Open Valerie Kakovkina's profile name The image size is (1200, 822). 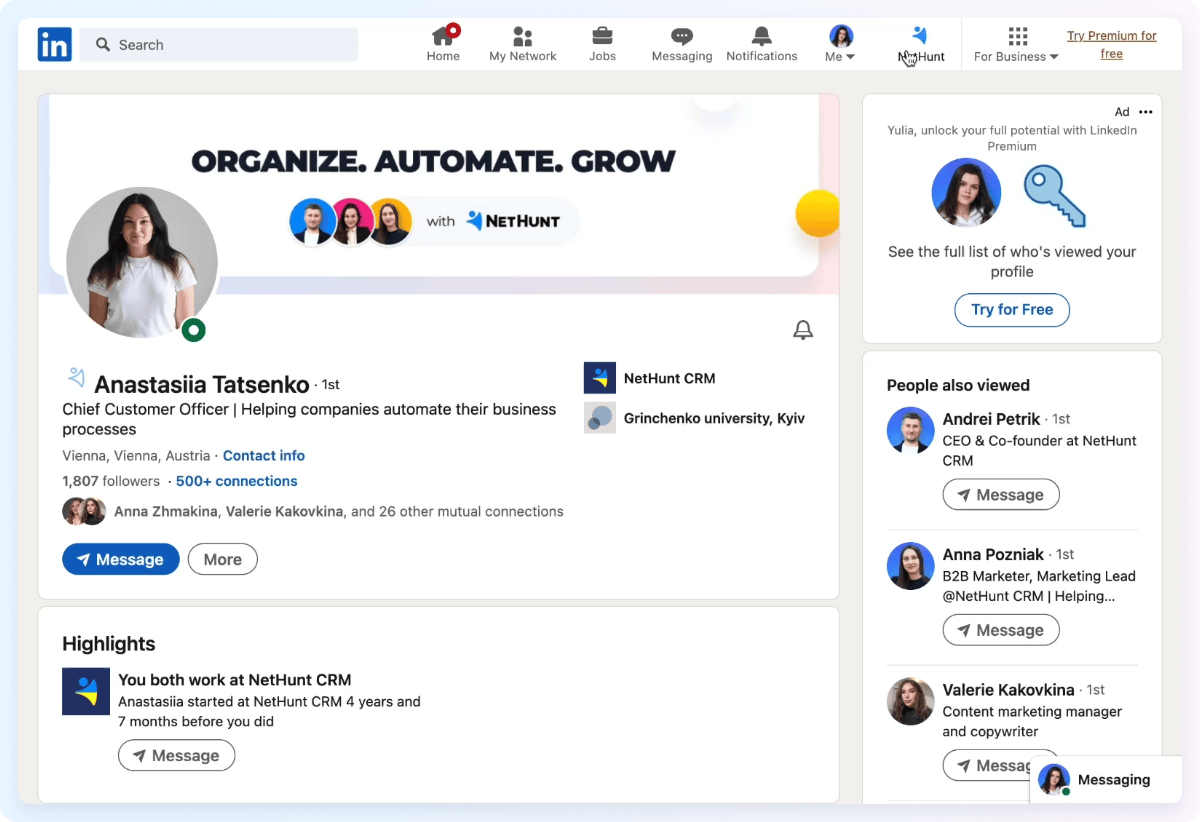tap(1009, 690)
